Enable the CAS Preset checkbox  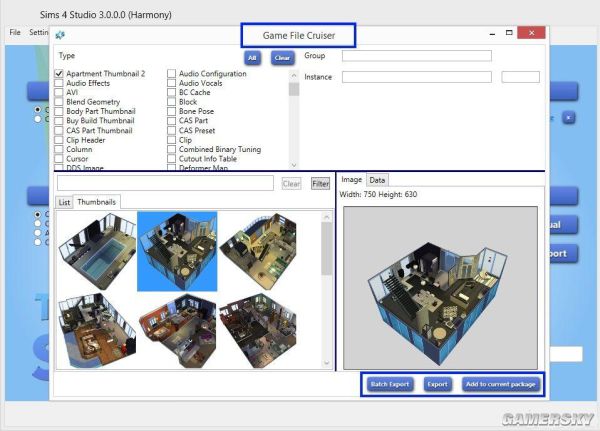(171, 131)
